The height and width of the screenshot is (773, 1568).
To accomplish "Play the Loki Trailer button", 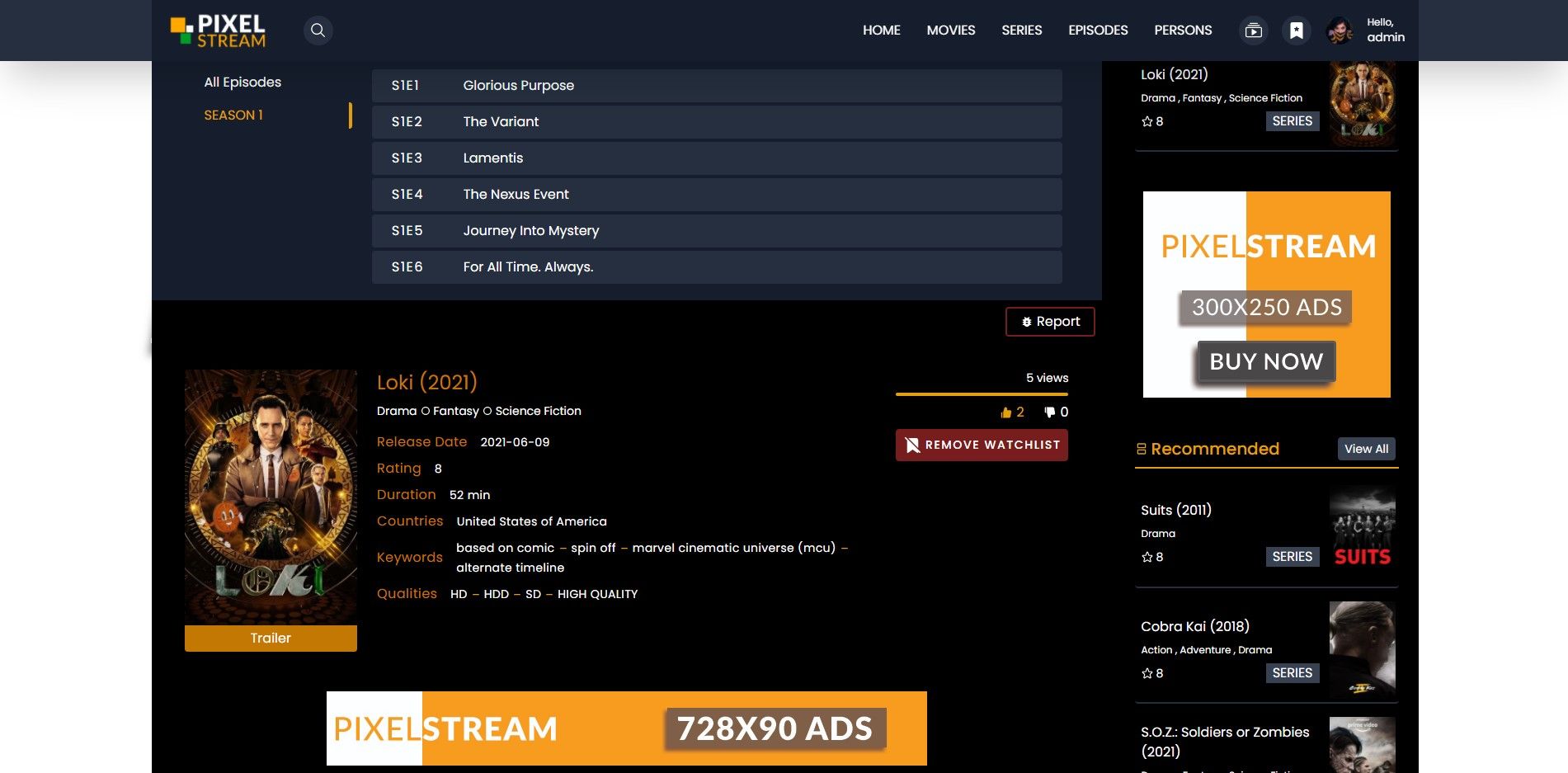I will [271, 638].
